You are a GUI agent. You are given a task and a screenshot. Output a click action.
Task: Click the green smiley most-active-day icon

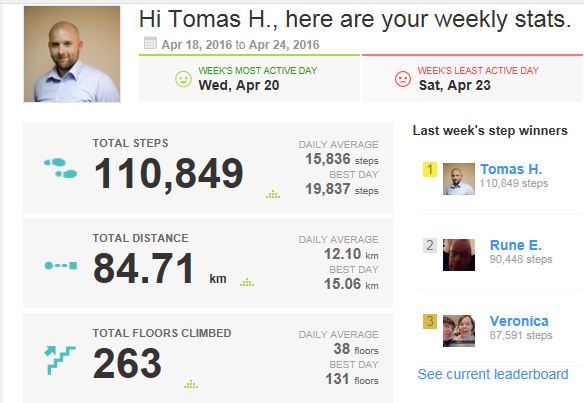183,79
